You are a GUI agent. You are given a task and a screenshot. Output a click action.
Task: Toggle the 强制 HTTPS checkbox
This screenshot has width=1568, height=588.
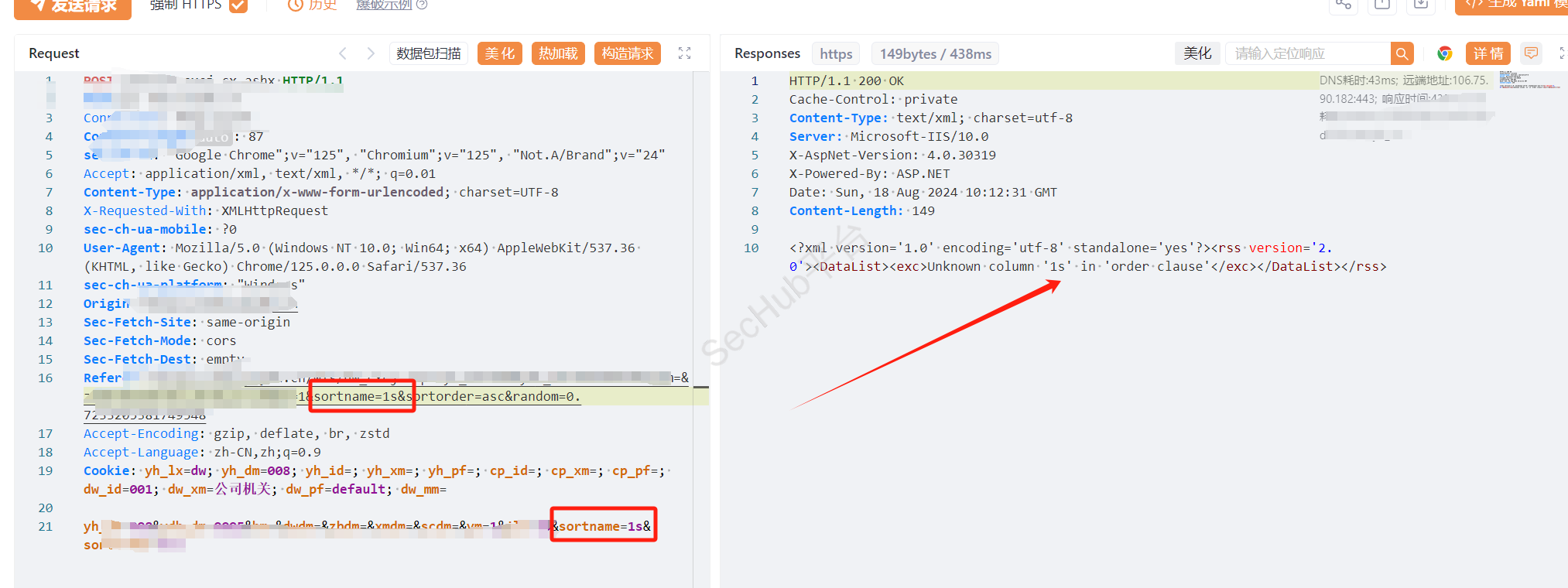238,6
